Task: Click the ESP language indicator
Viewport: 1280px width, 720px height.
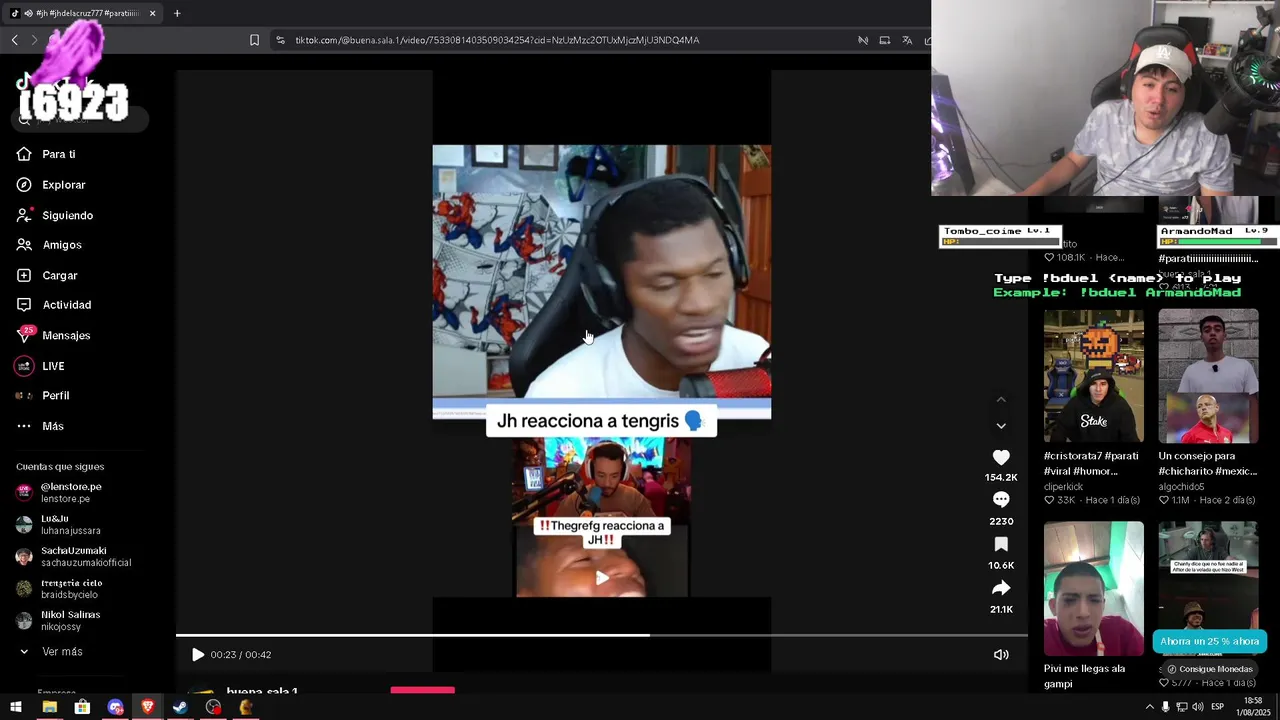Action: (x=1217, y=707)
